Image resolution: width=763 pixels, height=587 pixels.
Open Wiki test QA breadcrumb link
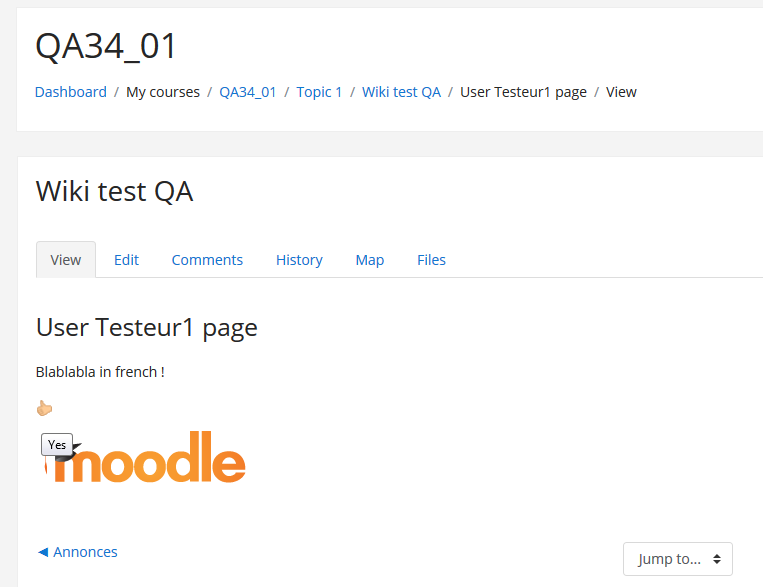coord(401,92)
